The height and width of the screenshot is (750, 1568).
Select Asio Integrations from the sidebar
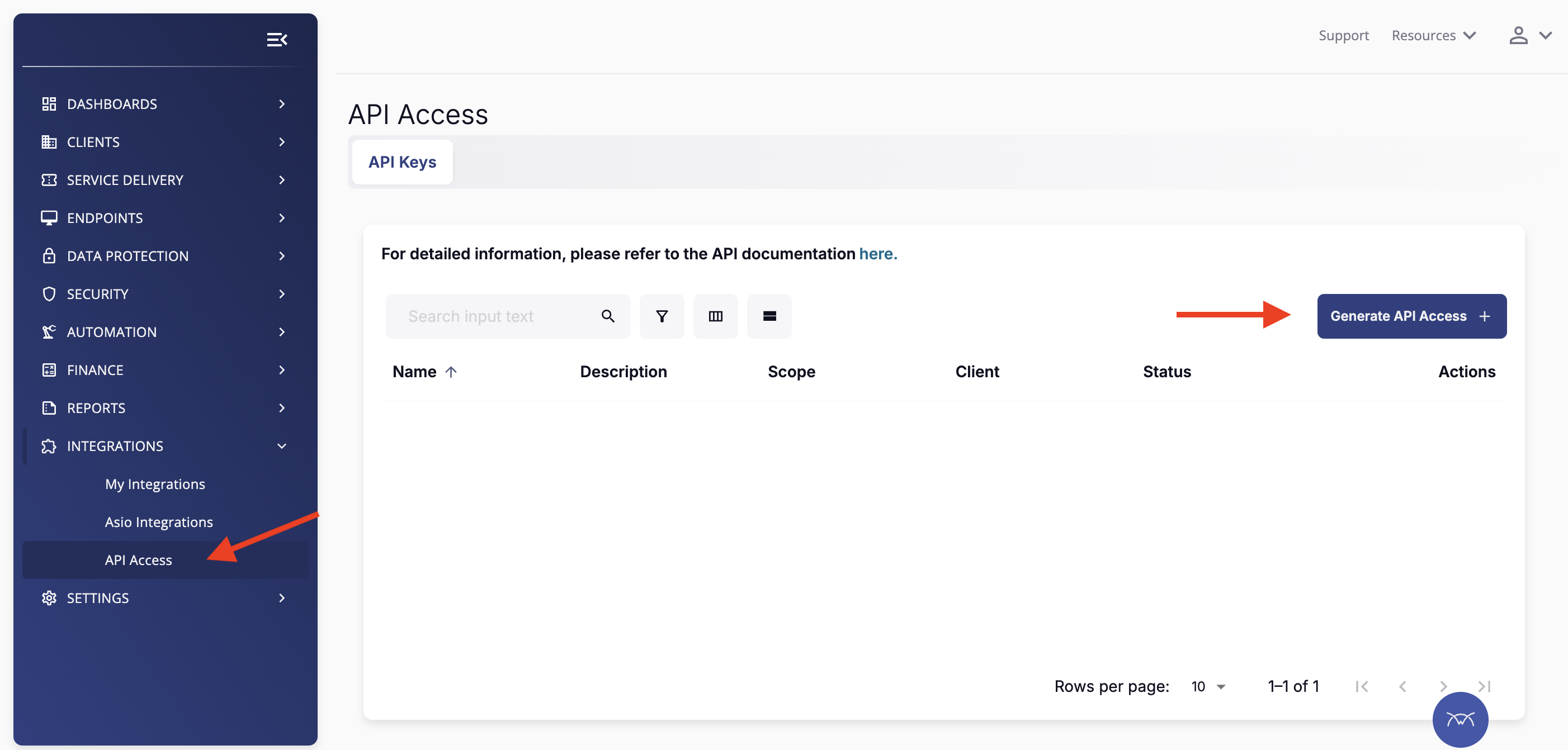coord(158,521)
